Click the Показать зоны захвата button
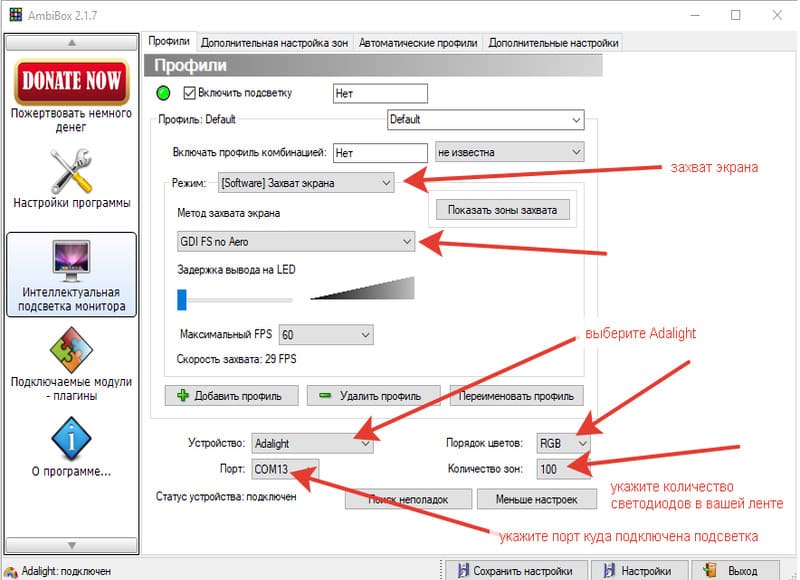Viewport: 800px width, 580px height. [x=503, y=210]
